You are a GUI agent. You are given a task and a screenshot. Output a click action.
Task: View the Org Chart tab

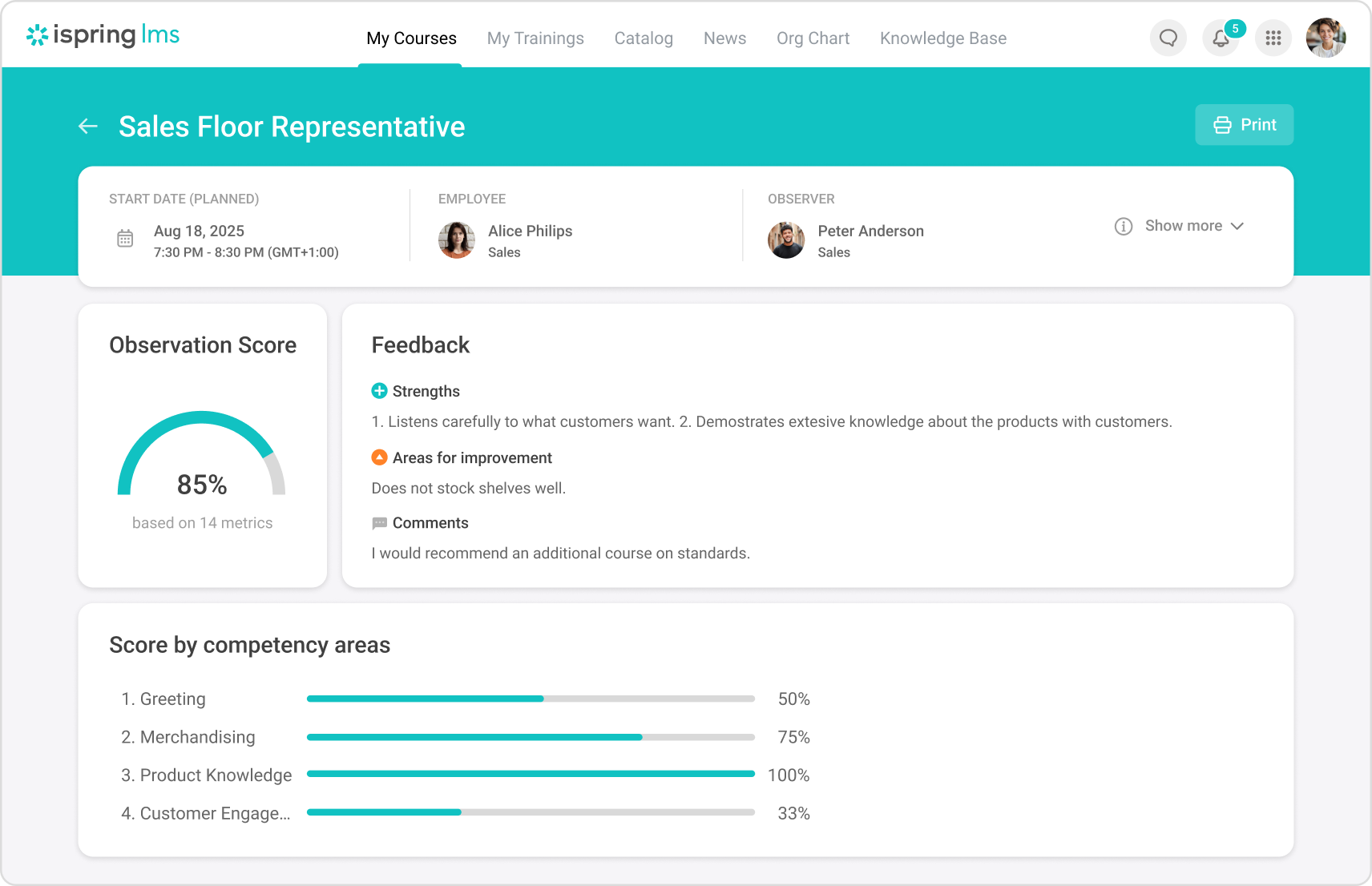pos(813,38)
